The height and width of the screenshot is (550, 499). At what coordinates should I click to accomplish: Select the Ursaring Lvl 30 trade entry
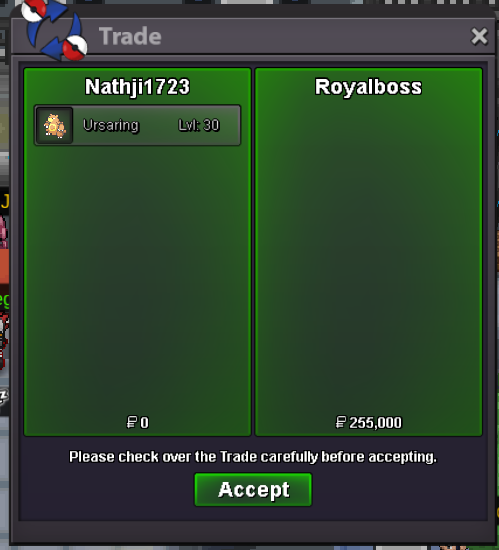tap(137, 125)
